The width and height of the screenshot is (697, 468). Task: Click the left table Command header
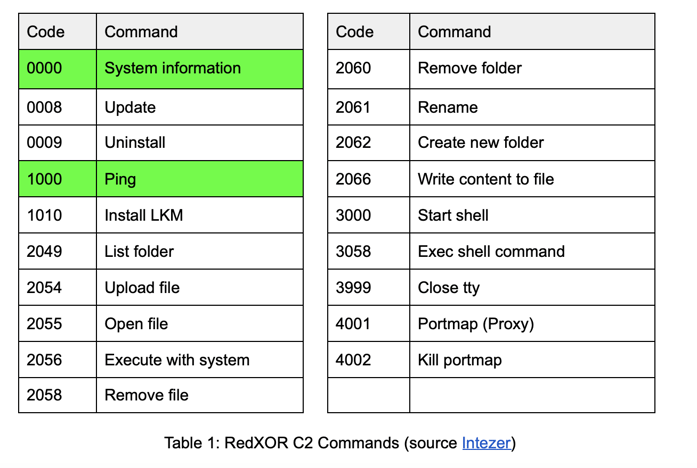click(200, 32)
